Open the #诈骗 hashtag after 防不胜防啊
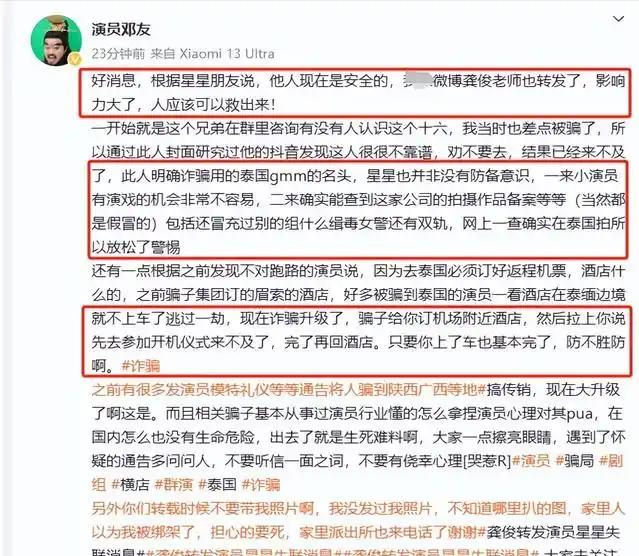 141,366
